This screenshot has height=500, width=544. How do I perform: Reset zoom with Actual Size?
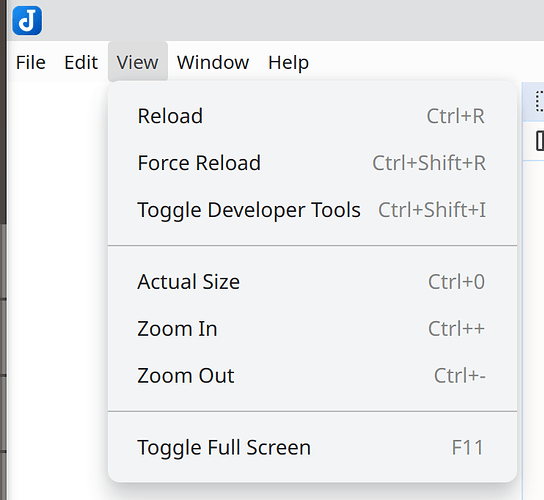[312, 281]
